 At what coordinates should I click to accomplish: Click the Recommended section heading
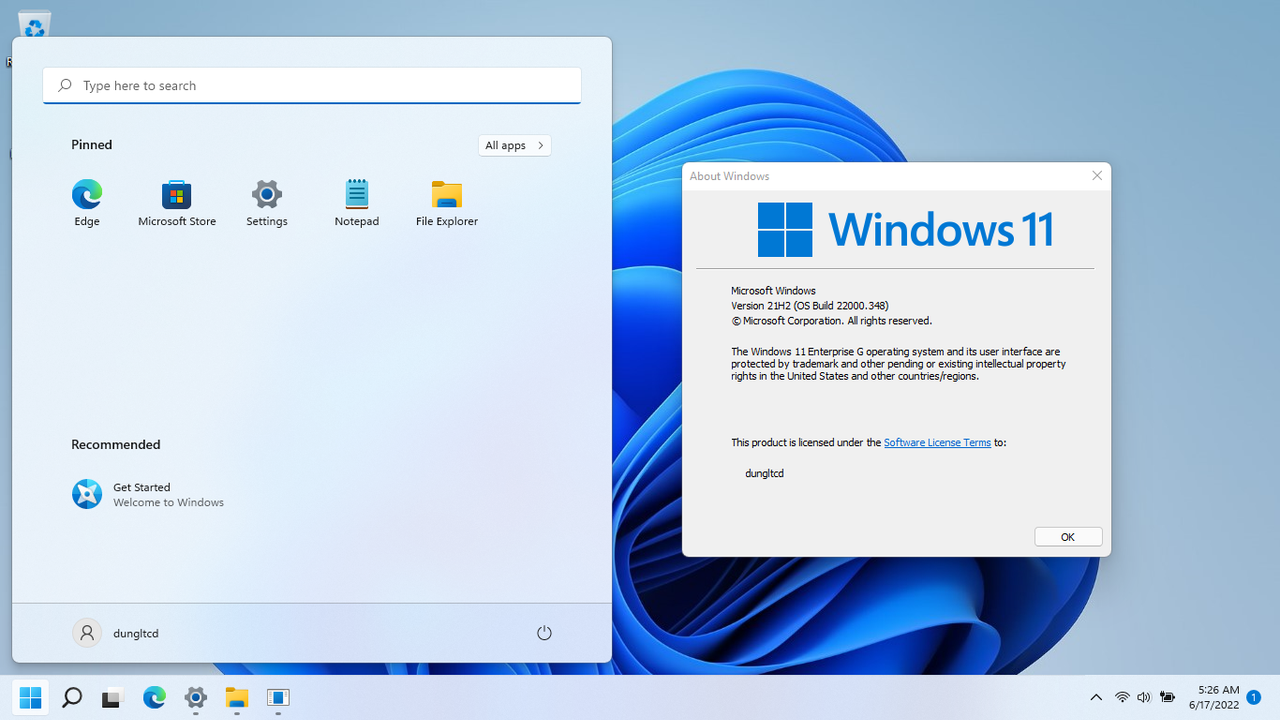(116, 445)
